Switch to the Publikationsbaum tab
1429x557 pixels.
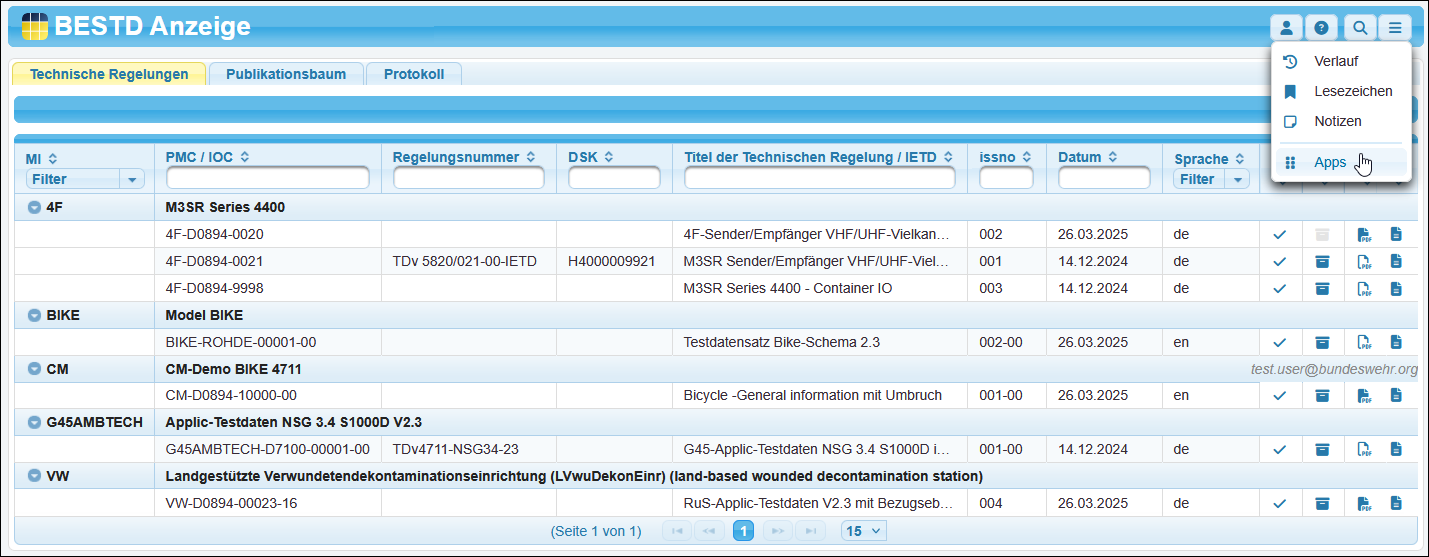click(x=285, y=74)
